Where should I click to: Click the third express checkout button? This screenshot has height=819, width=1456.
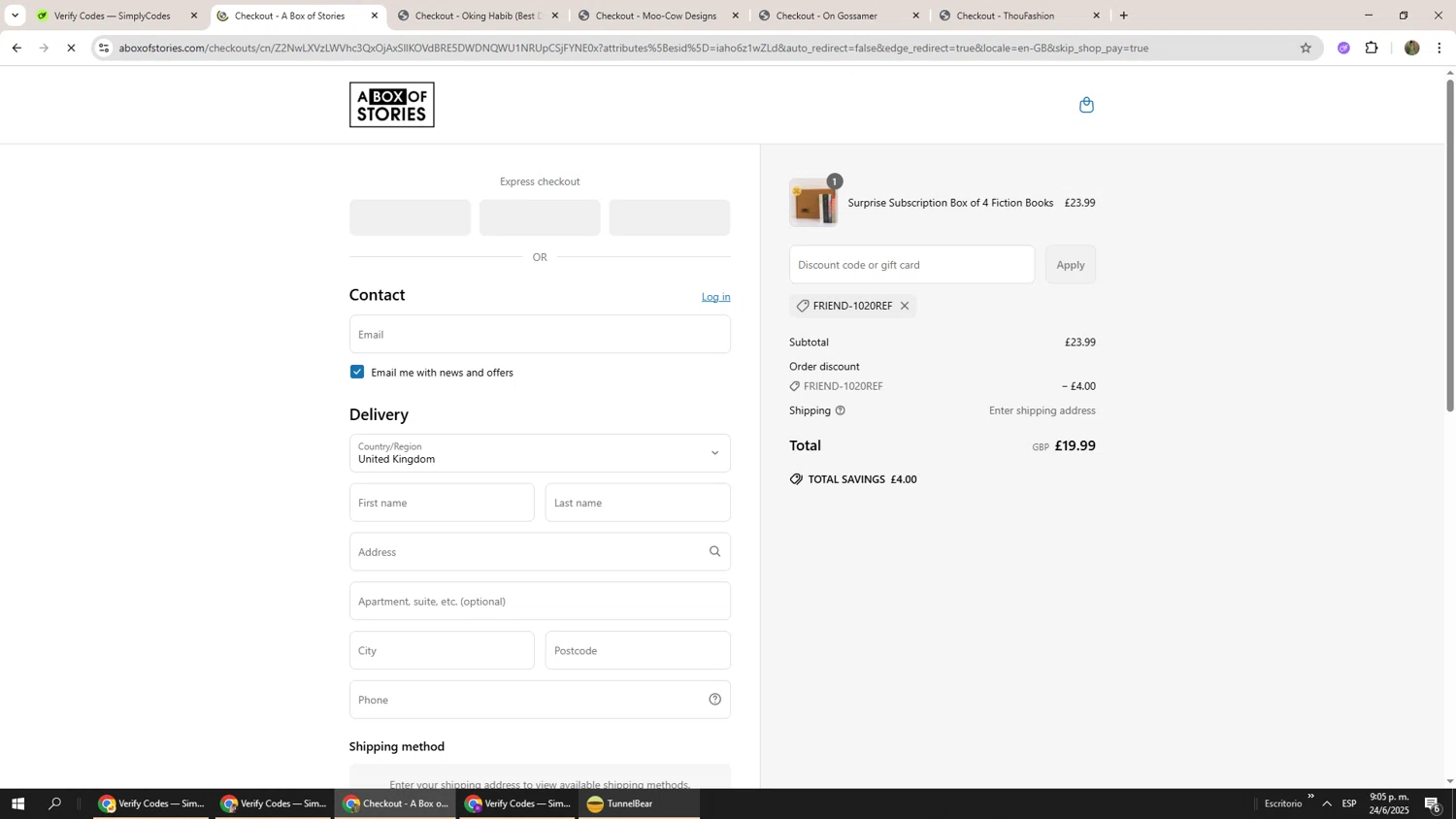pyautogui.click(x=670, y=217)
